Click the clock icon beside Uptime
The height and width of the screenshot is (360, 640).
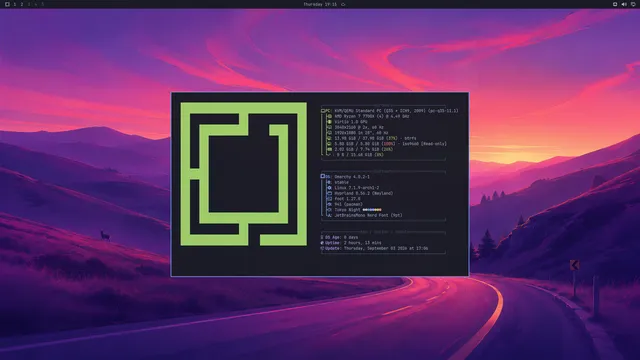tap(322, 242)
